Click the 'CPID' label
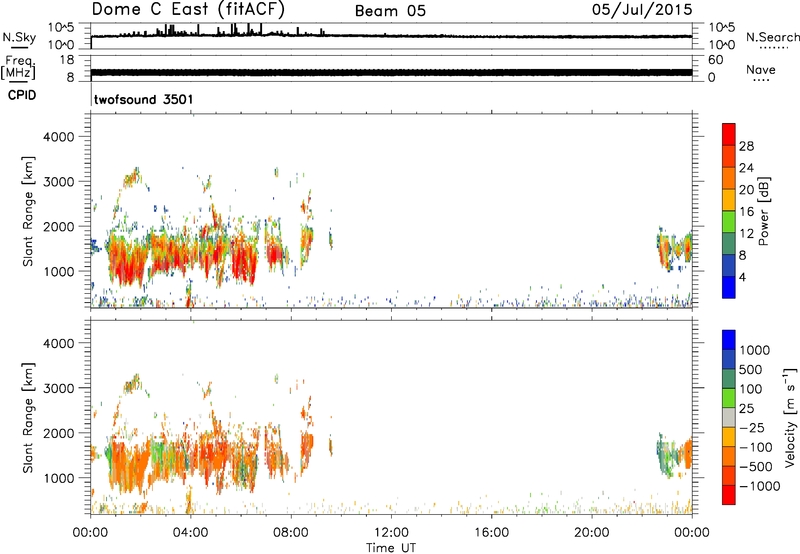The image size is (800, 554). [22, 95]
